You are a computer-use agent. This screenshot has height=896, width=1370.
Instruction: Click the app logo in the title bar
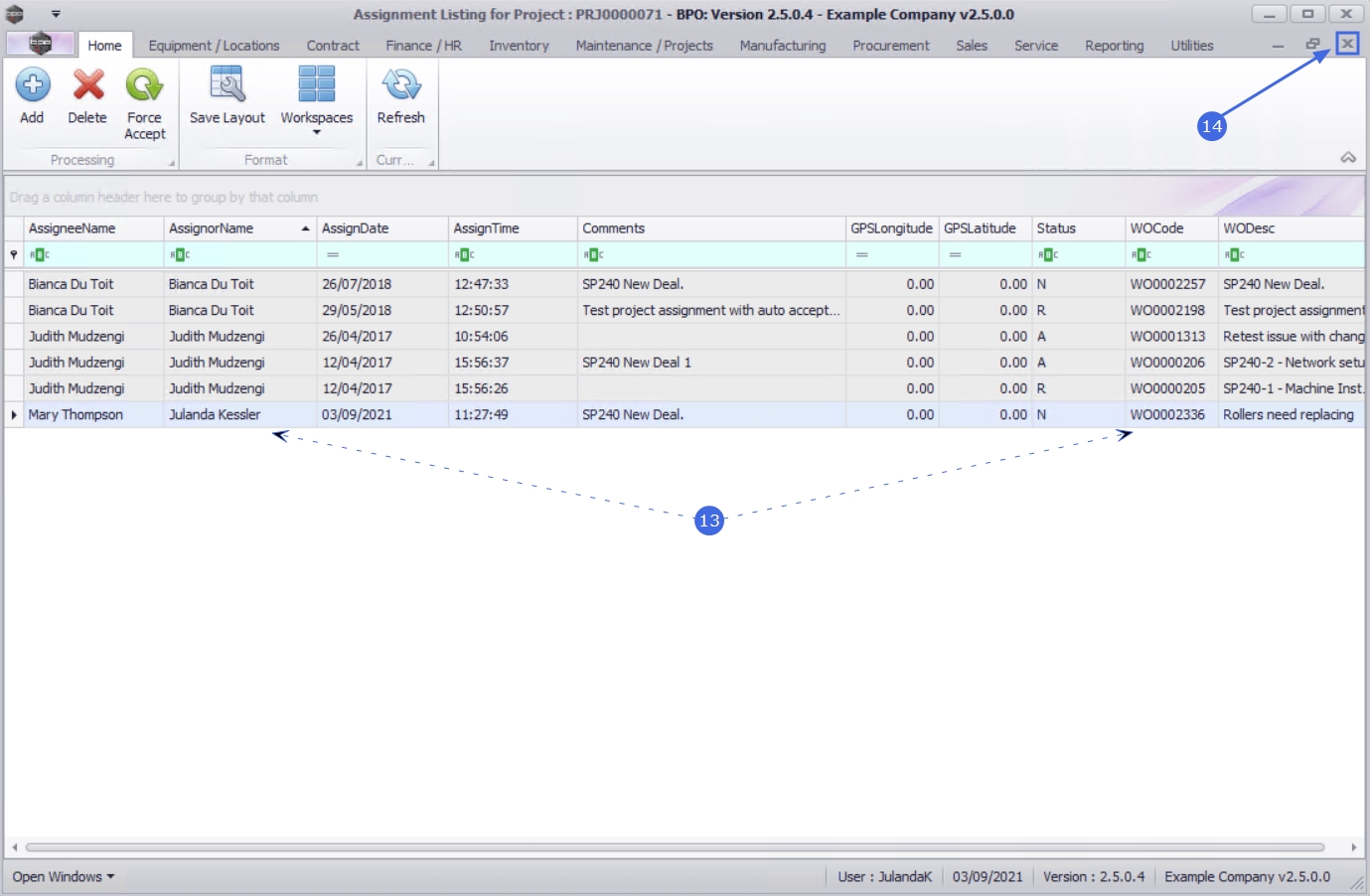pyautogui.click(x=15, y=14)
